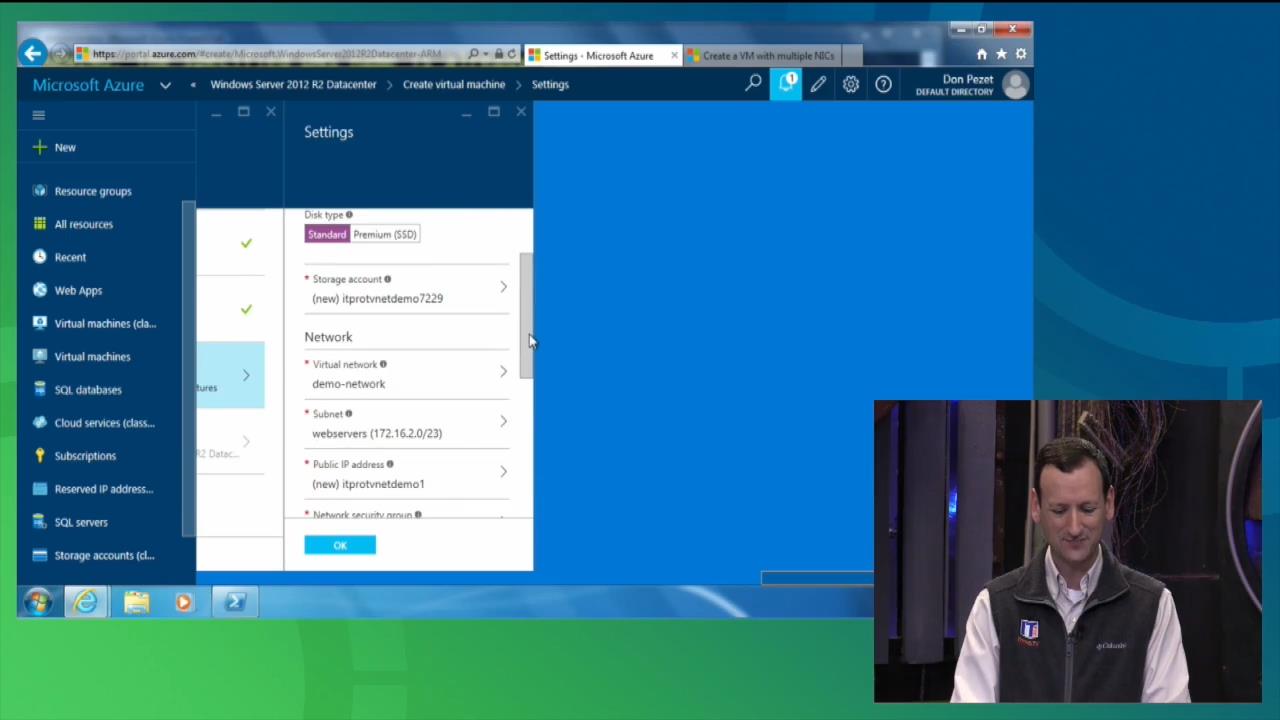
Task: Open PowerShell from taskbar
Action: pos(235,602)
